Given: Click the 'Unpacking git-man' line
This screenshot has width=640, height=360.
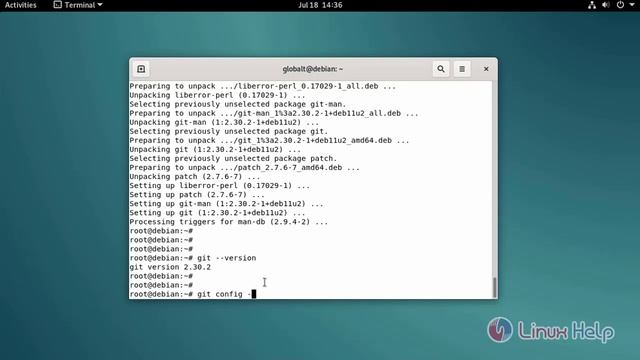Looking at the screenshot, I should pos(224,122).
